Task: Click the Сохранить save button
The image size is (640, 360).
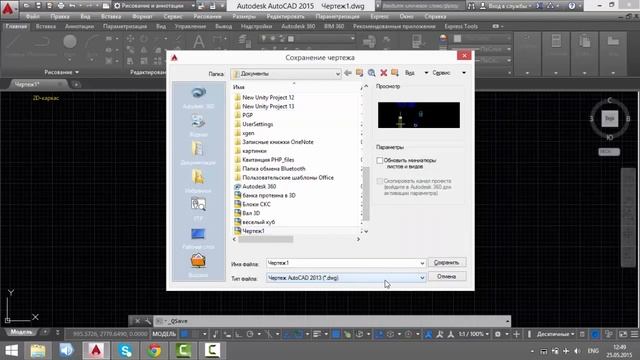Action: pyautogui.click(x=447, y=262)
